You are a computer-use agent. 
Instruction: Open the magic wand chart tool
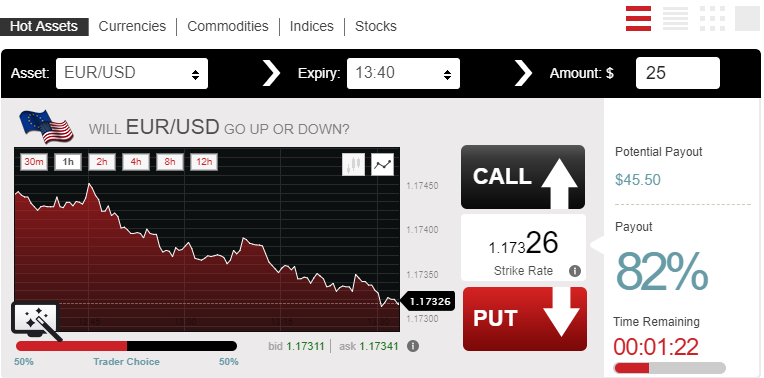[37, 321]
